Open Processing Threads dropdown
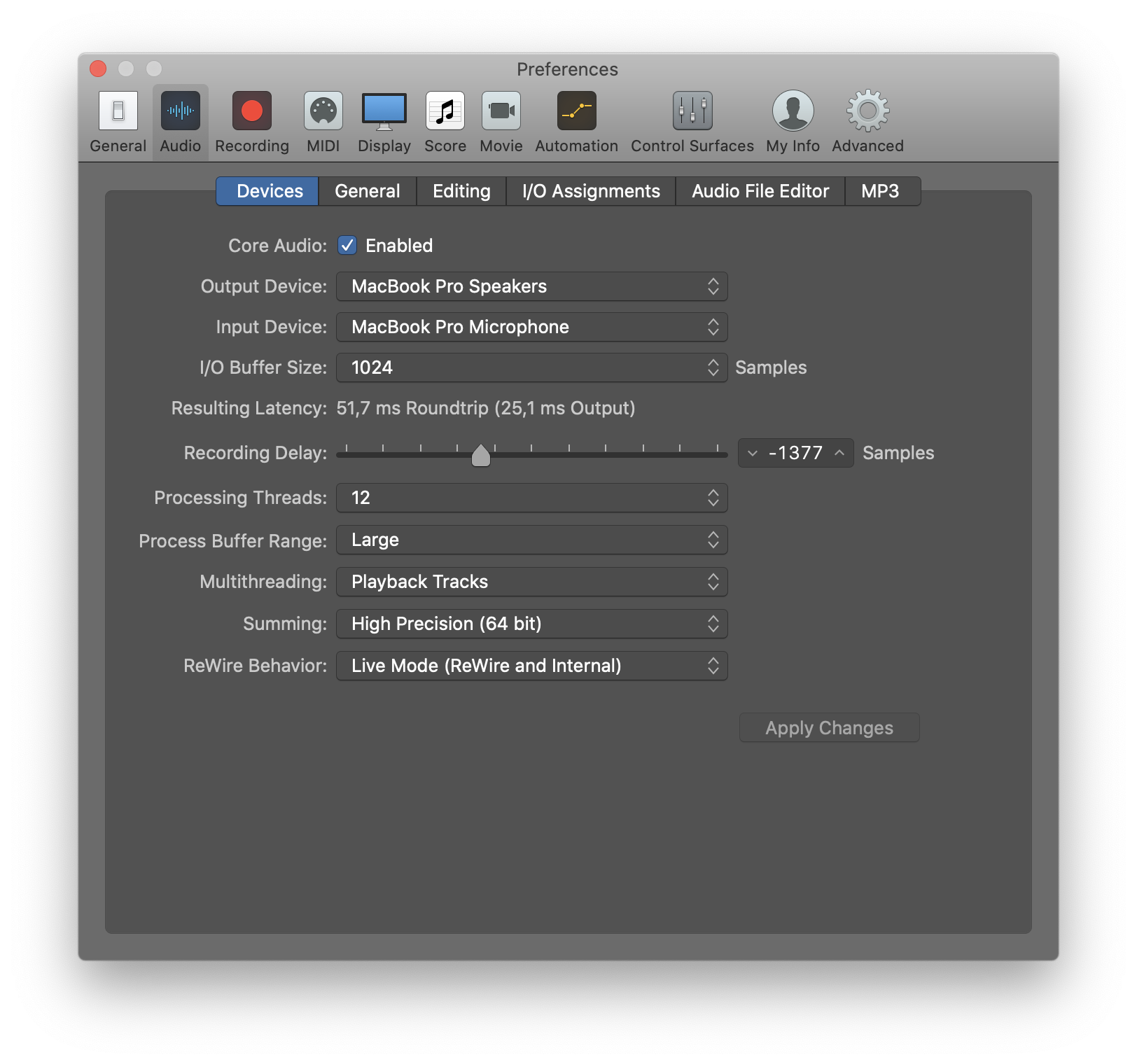 532,498
